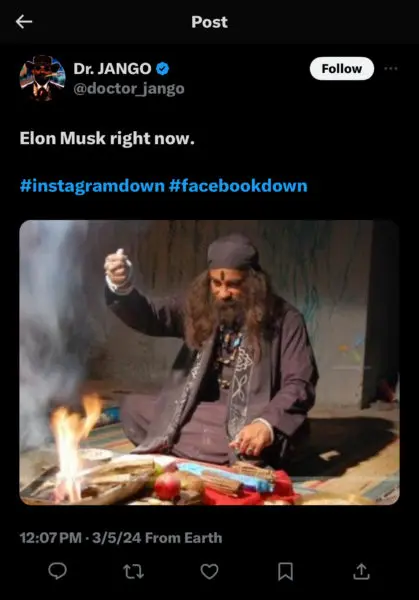Select the Elon Musk right now text

coord(107,139)
